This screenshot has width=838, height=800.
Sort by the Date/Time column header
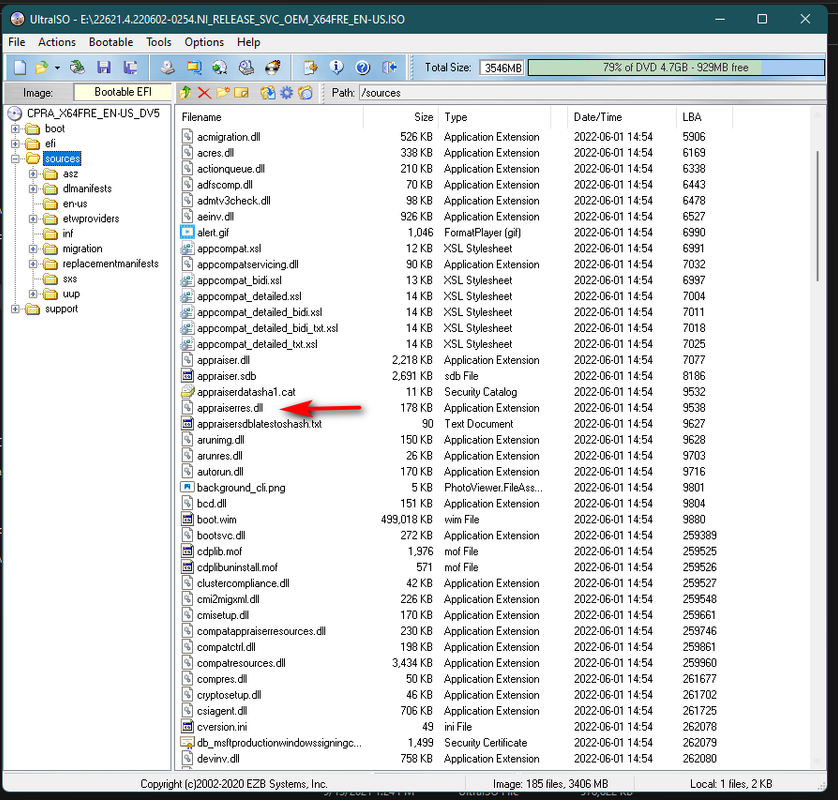pyautogui.click(x=622, y=117)
